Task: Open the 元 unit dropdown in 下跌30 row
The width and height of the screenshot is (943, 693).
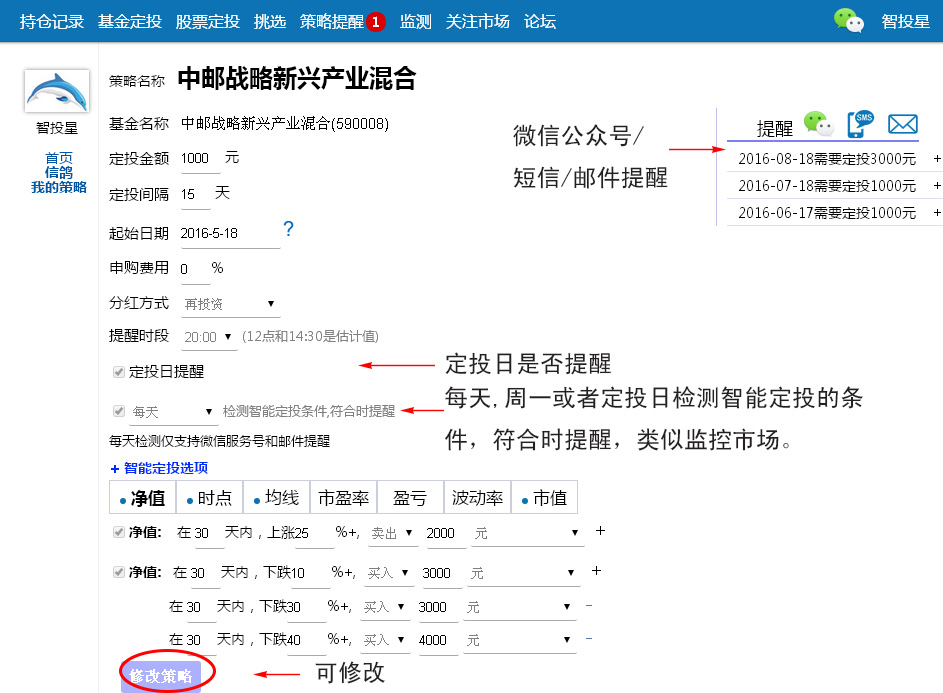Action: pos(520,607)
